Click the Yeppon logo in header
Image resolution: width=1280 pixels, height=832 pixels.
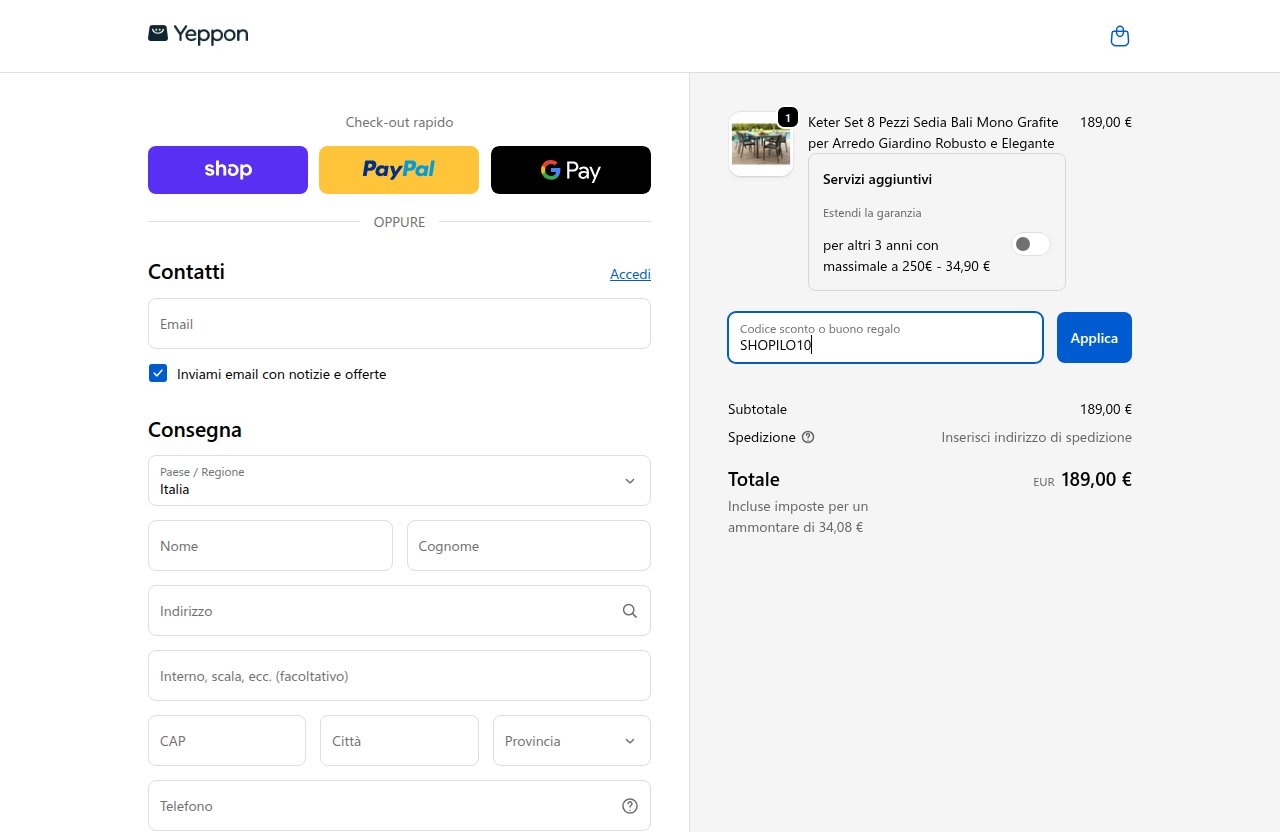click(x=198, y=34)
